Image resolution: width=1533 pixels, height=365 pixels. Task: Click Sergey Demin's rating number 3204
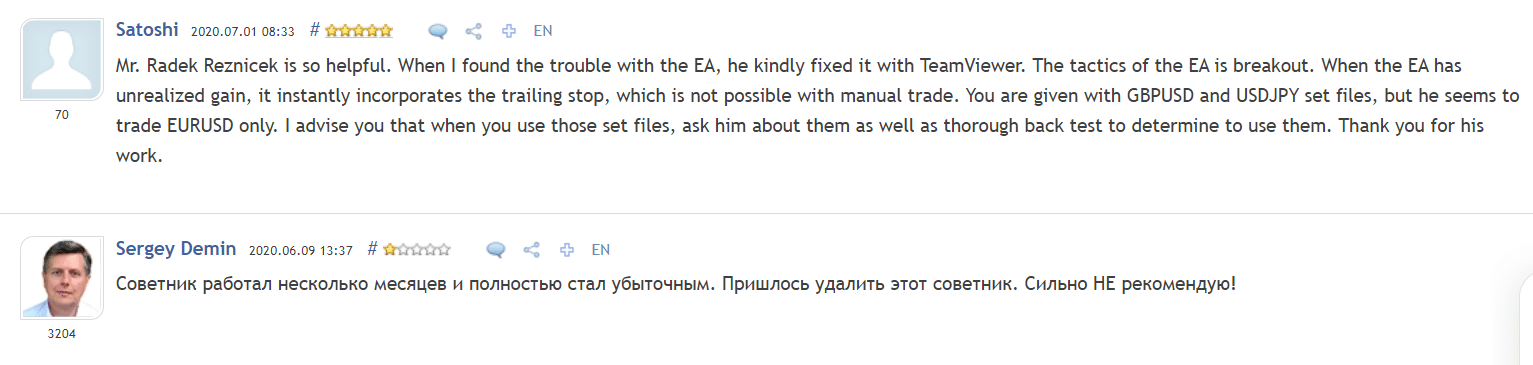62,334
